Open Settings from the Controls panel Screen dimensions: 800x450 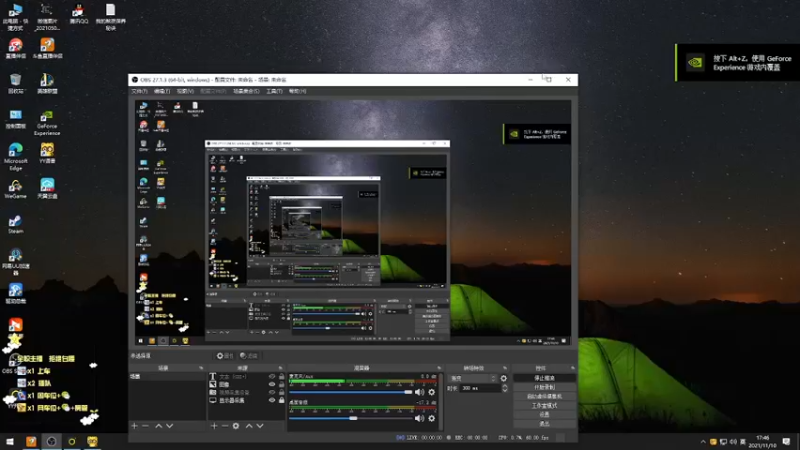(x=544, y=415)
